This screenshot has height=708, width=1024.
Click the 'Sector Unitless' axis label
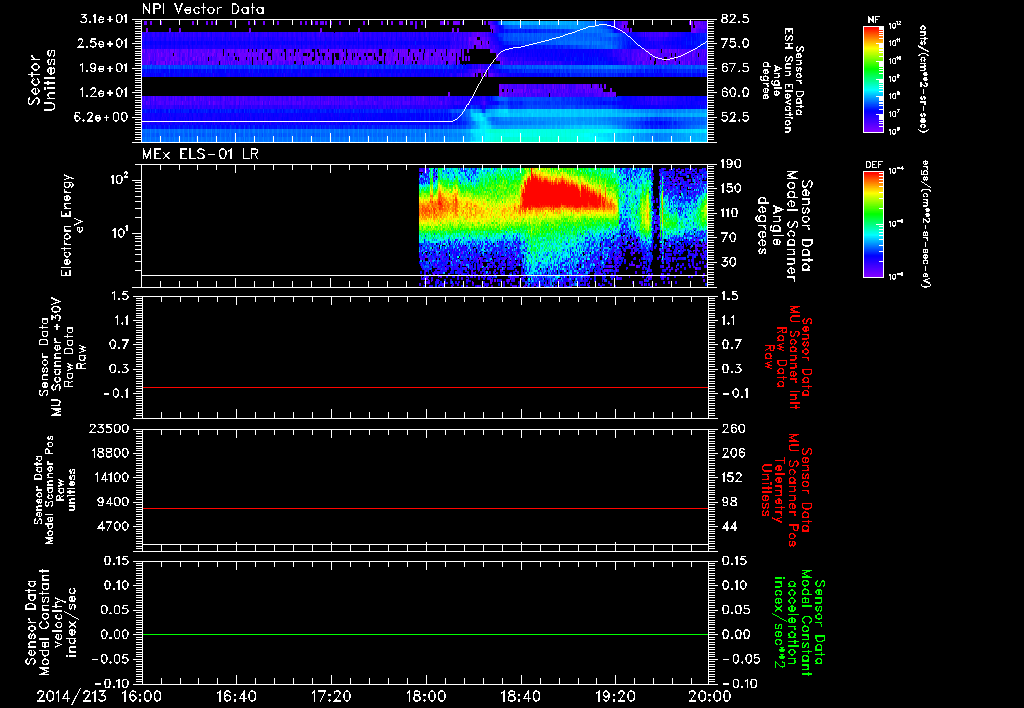pyautogui.click(x=42, y=80)
